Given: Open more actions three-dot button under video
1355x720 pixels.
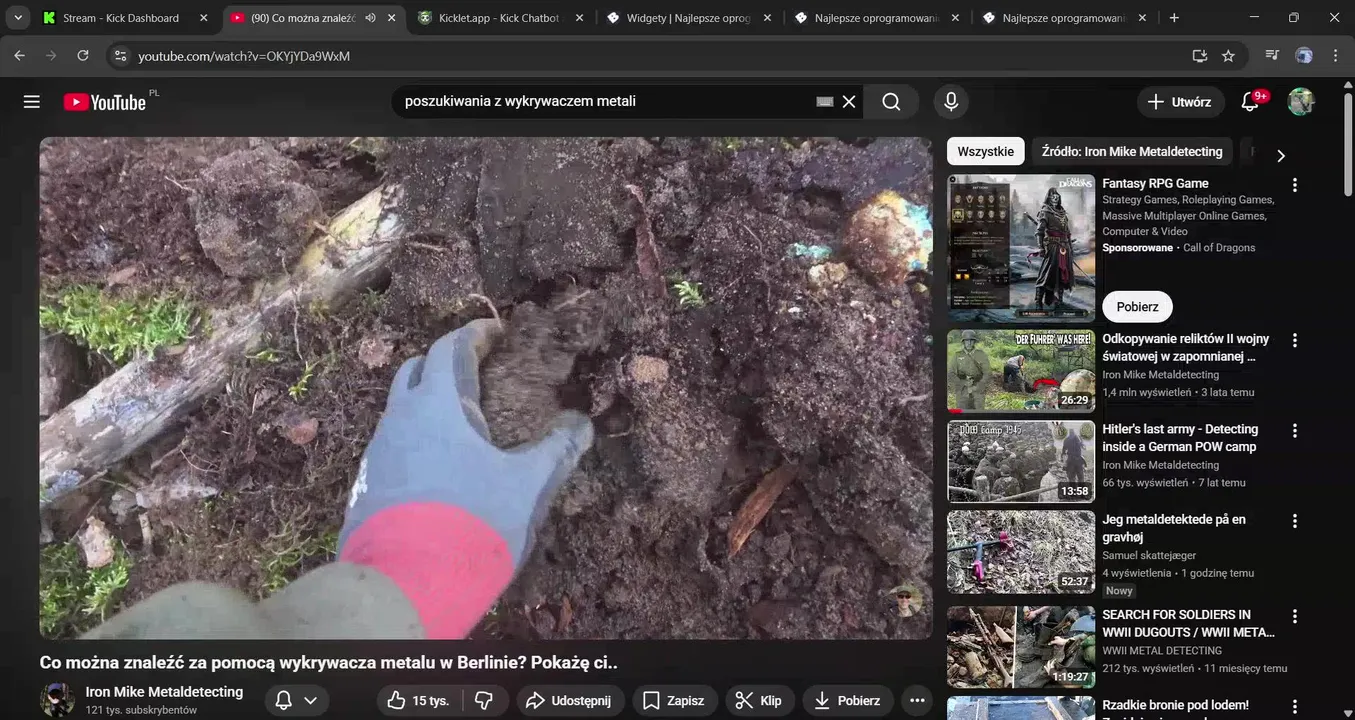Looking at the screenshot, I should [x=917, y=701].
